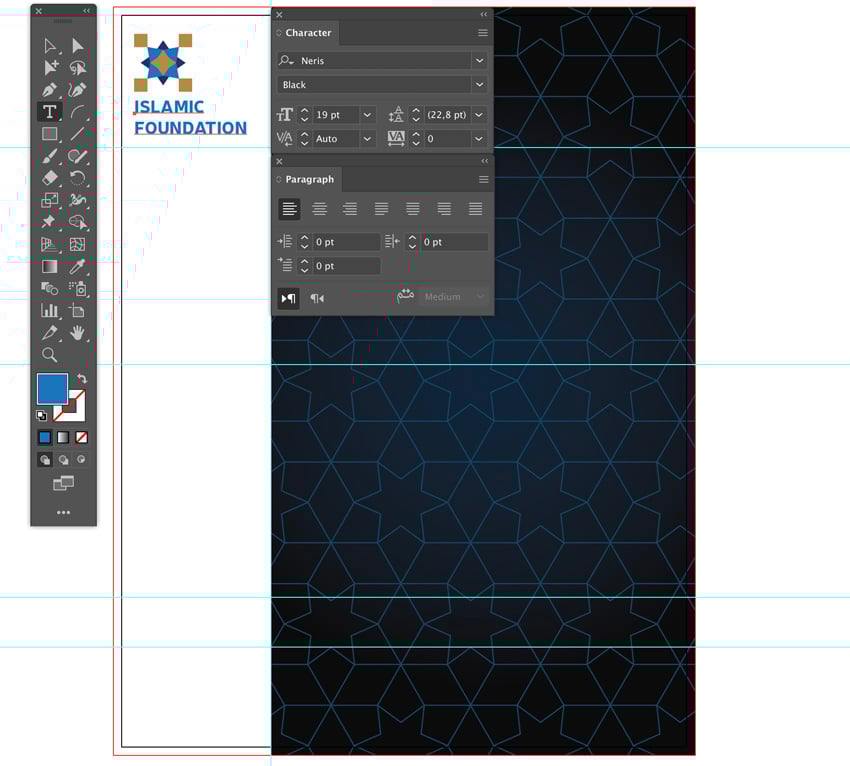Apply Gradient mode button below swatches
Screen dimensions: 850x766
63,437
